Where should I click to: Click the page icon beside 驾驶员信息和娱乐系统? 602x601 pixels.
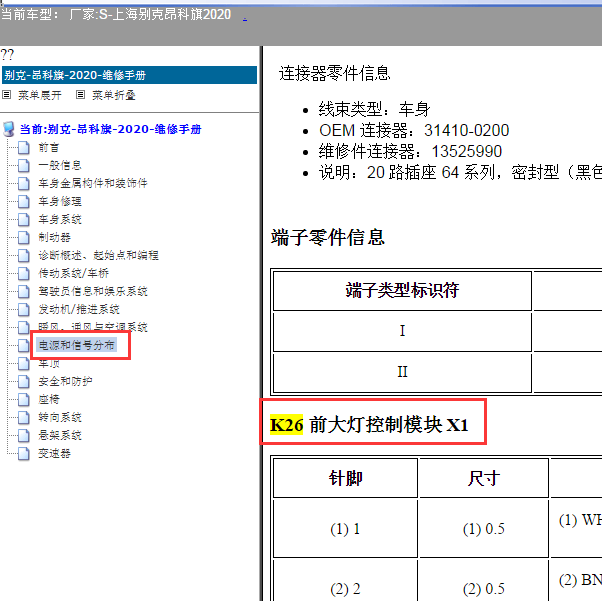point(24,291)
